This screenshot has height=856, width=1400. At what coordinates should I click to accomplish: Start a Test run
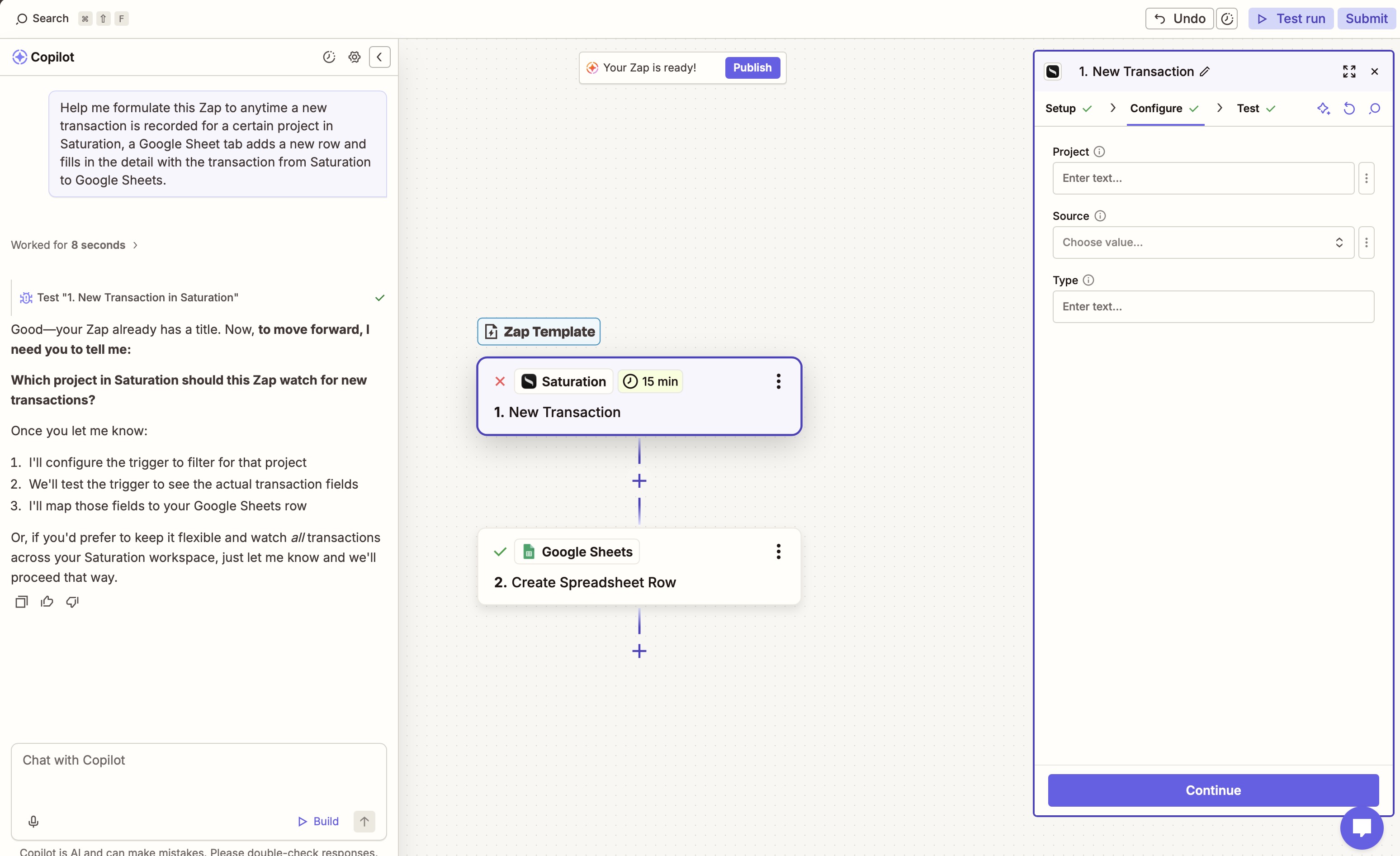(x=1291, y=19)
